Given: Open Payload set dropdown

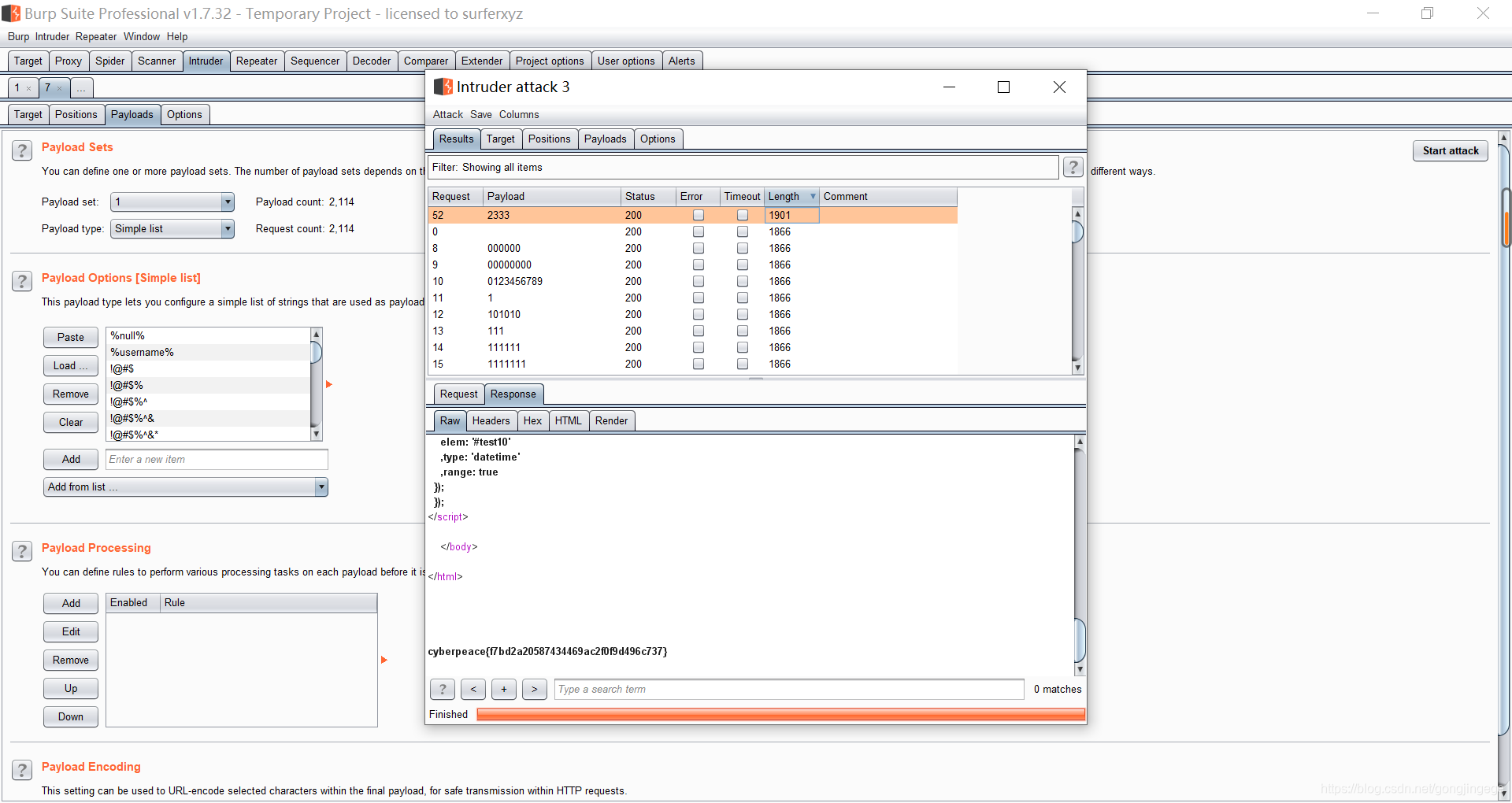Looking at the screenshot, I should coord(172,202).
